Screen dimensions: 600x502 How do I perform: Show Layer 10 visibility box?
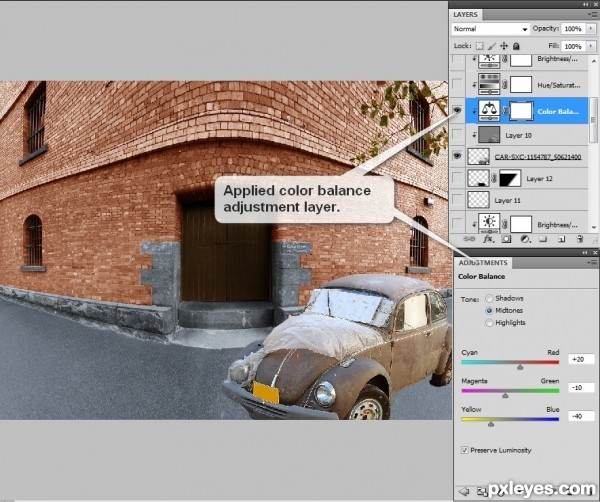457,135
